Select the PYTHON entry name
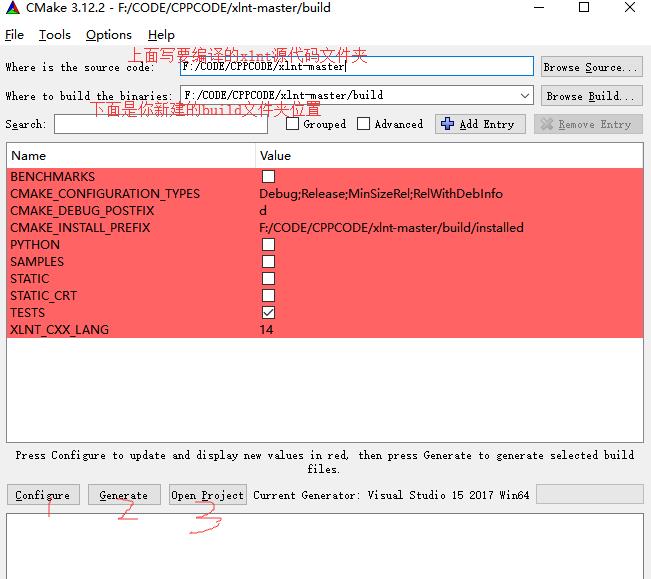 tap(35, 245)
